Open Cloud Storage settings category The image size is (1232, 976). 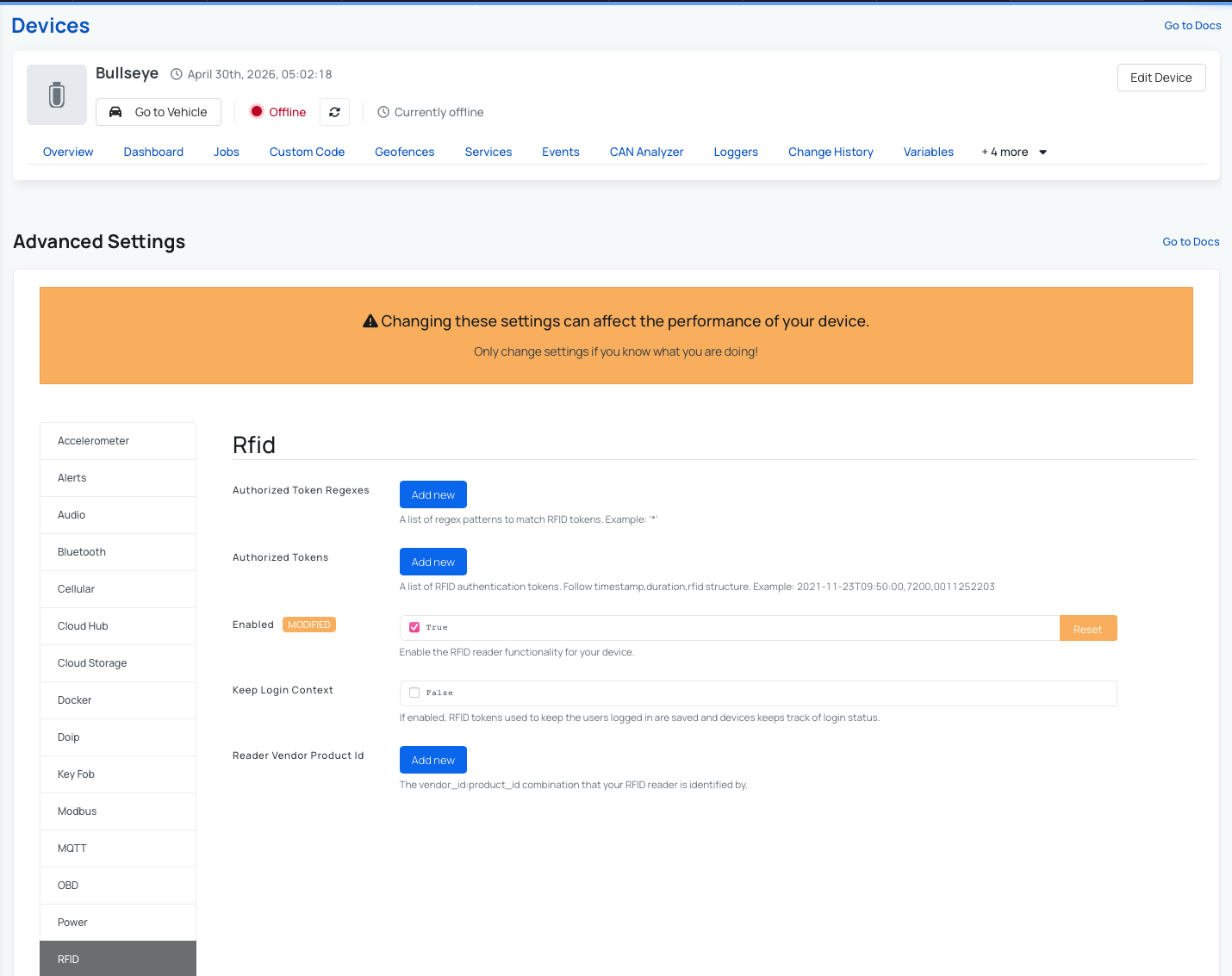[x=118, y=663]
